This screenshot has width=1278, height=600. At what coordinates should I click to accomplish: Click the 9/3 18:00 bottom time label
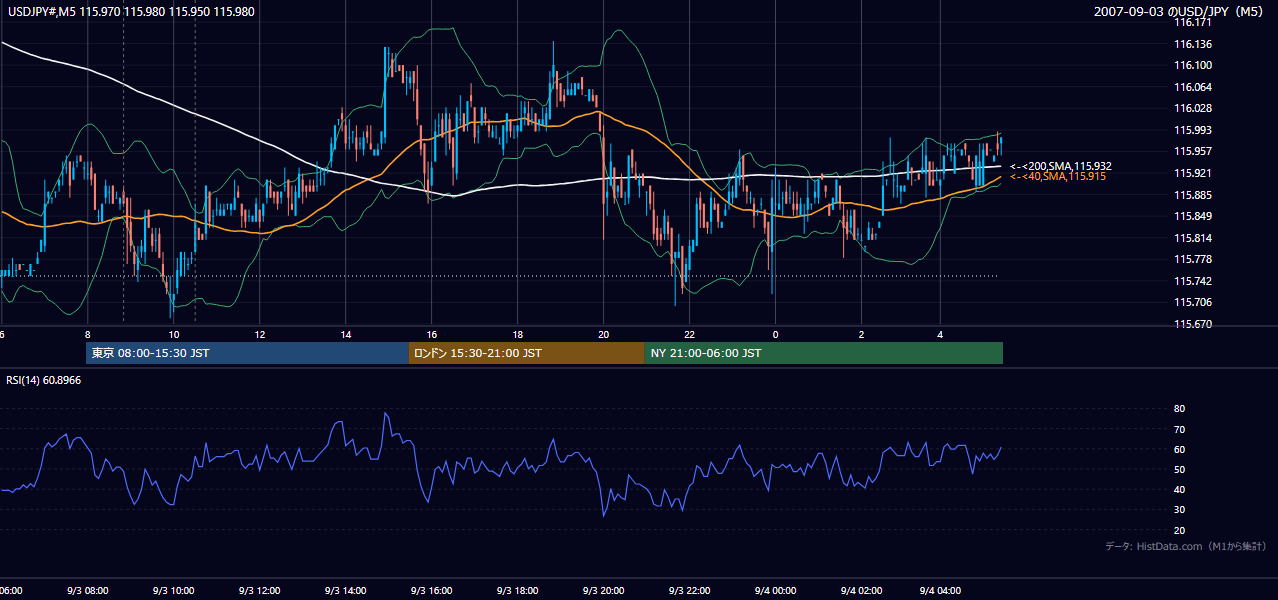[x=517, y=591]
